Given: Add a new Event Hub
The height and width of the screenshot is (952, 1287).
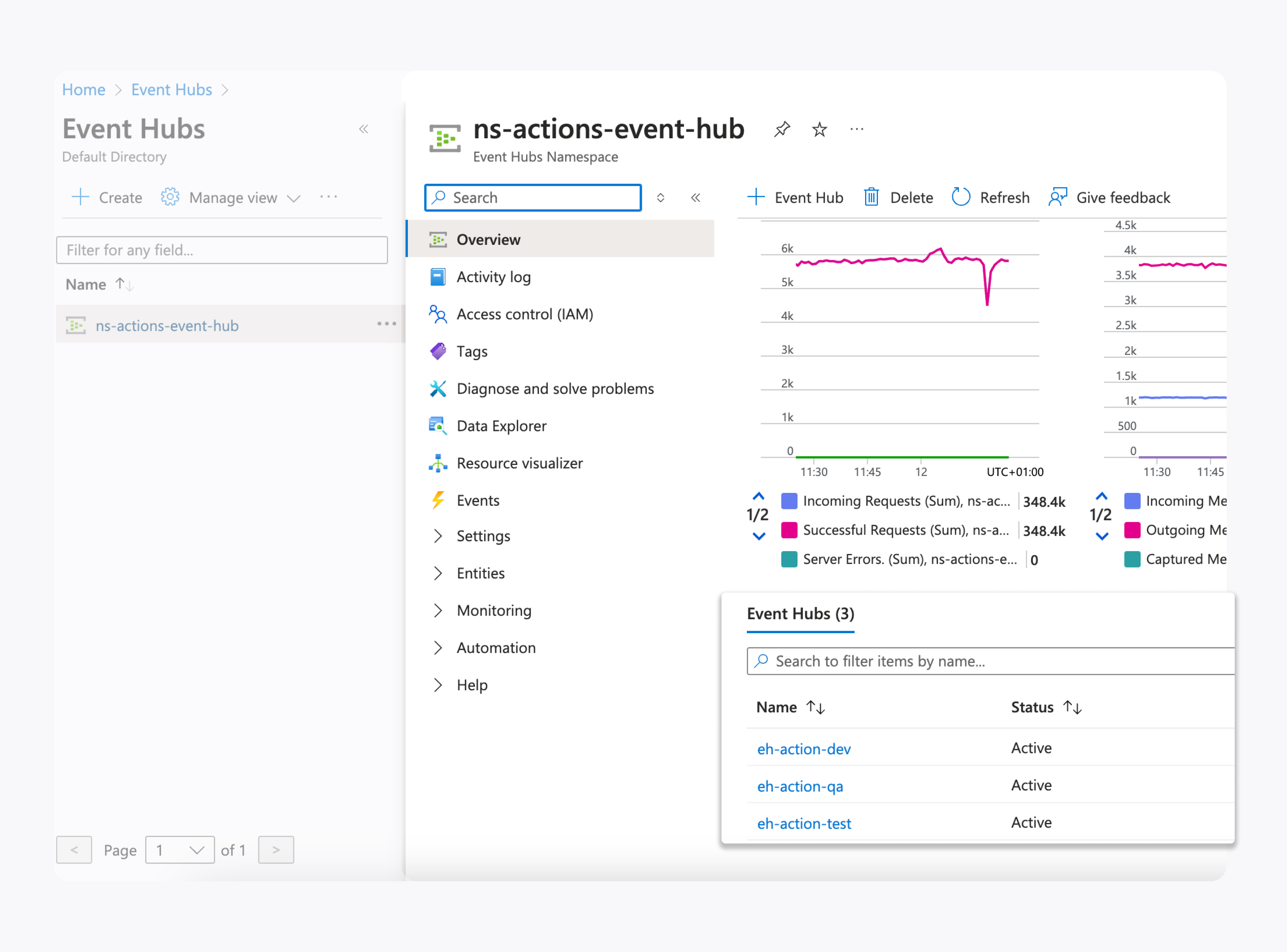Looking at the screenshot, I should click(795, 198).
